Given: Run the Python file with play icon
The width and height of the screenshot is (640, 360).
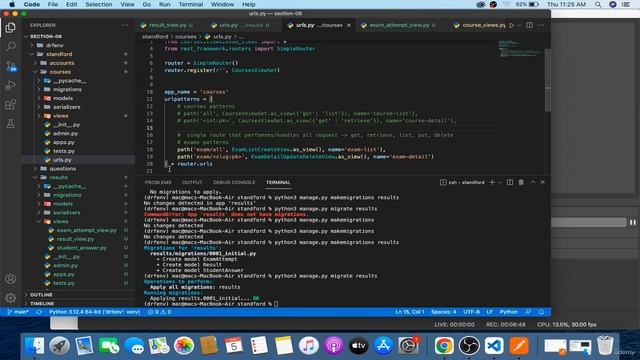Looking at the screenshot, I should pyautogui.click(x=511, y=25).
